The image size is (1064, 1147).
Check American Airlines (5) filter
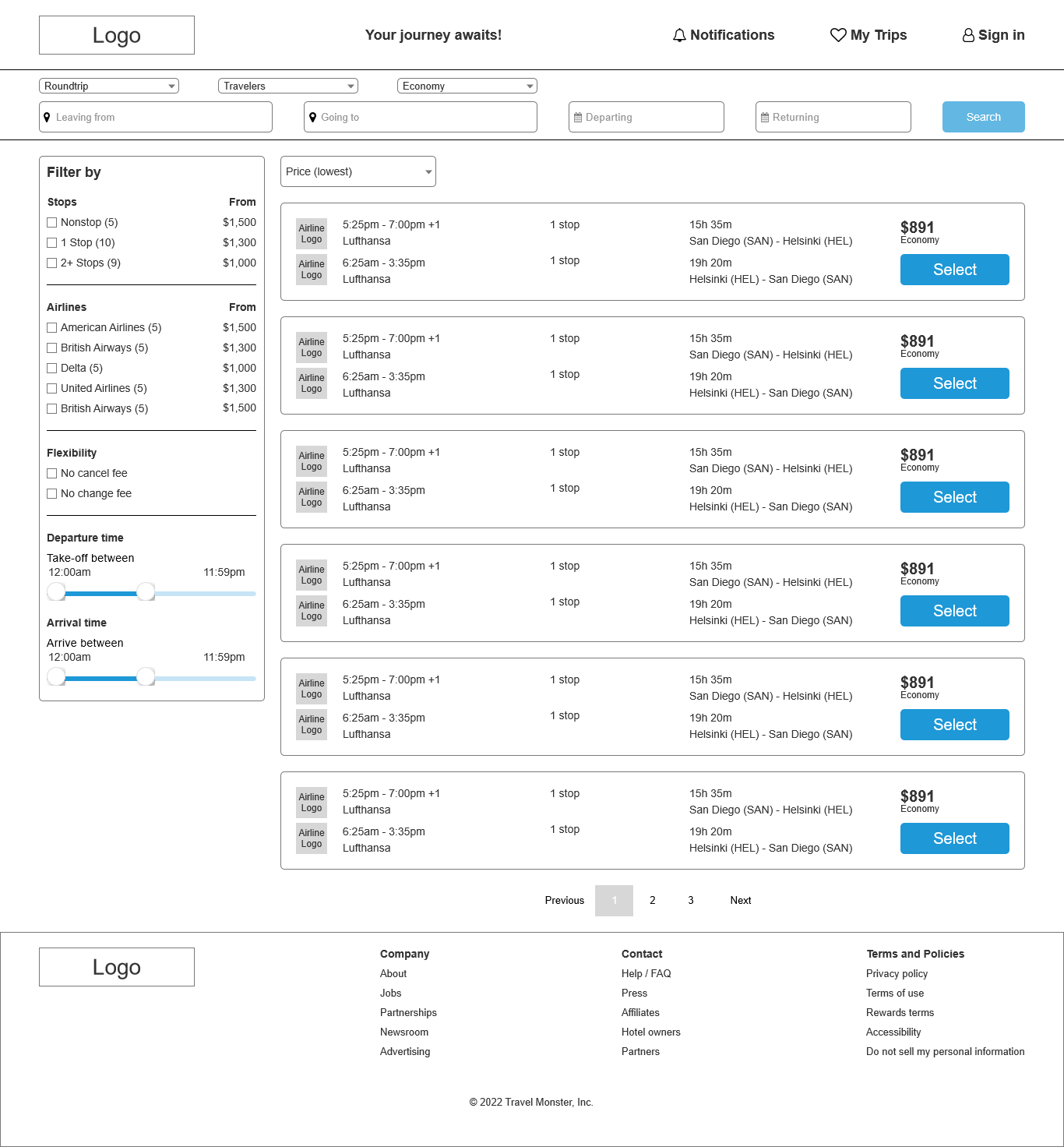pyautogui.click(x=52, y=327)
